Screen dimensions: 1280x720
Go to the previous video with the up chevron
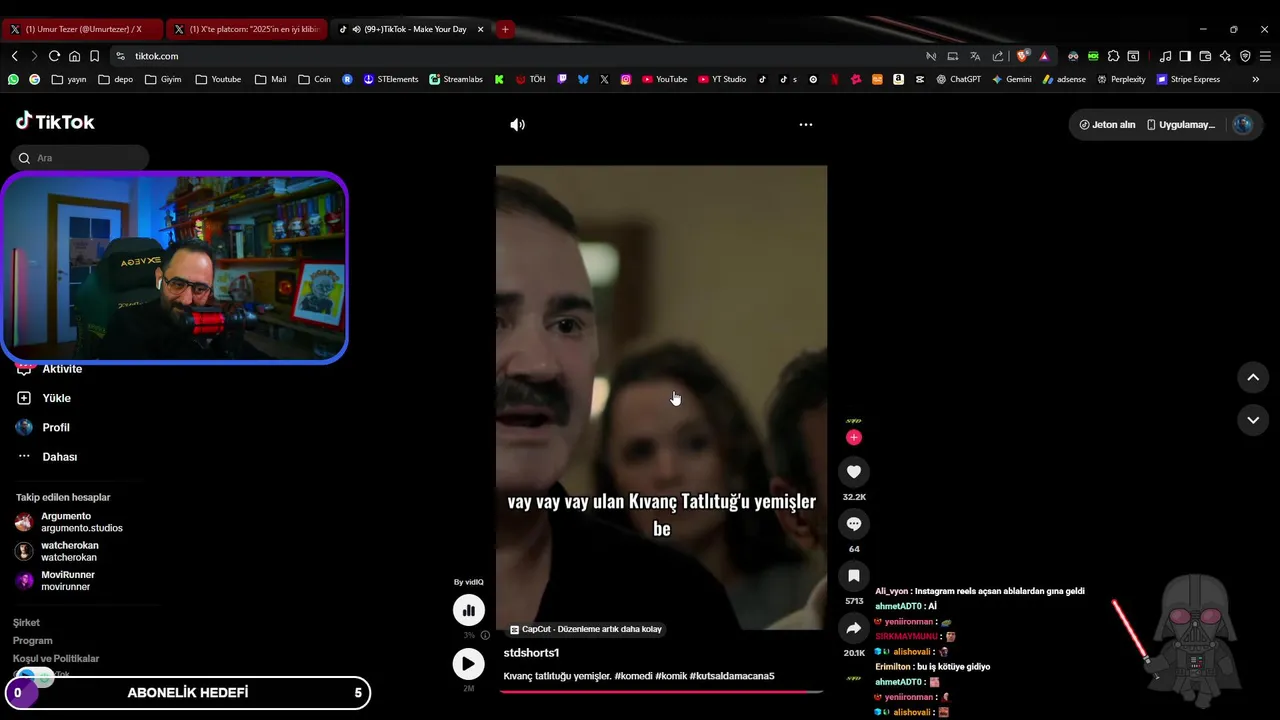click(x=1253, y=377)
